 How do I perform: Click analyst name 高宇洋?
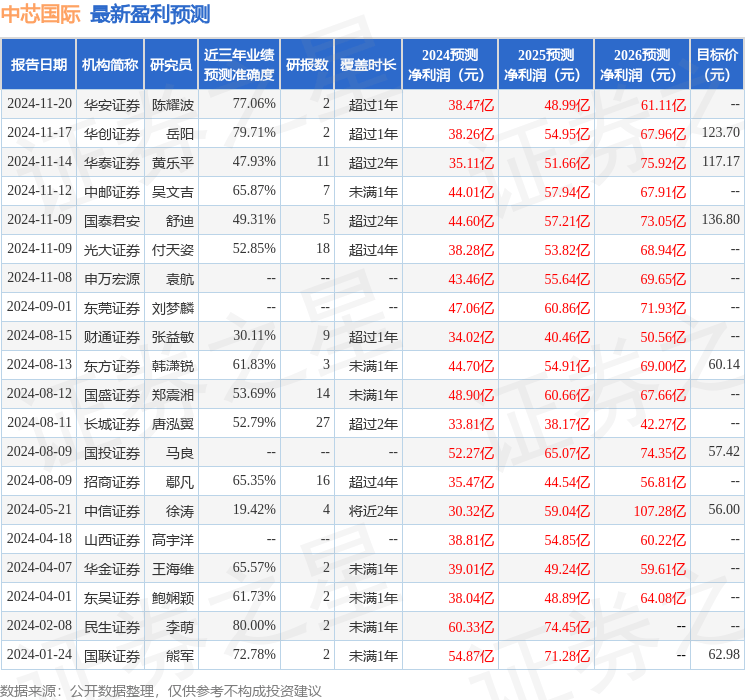tap(173, 540)
